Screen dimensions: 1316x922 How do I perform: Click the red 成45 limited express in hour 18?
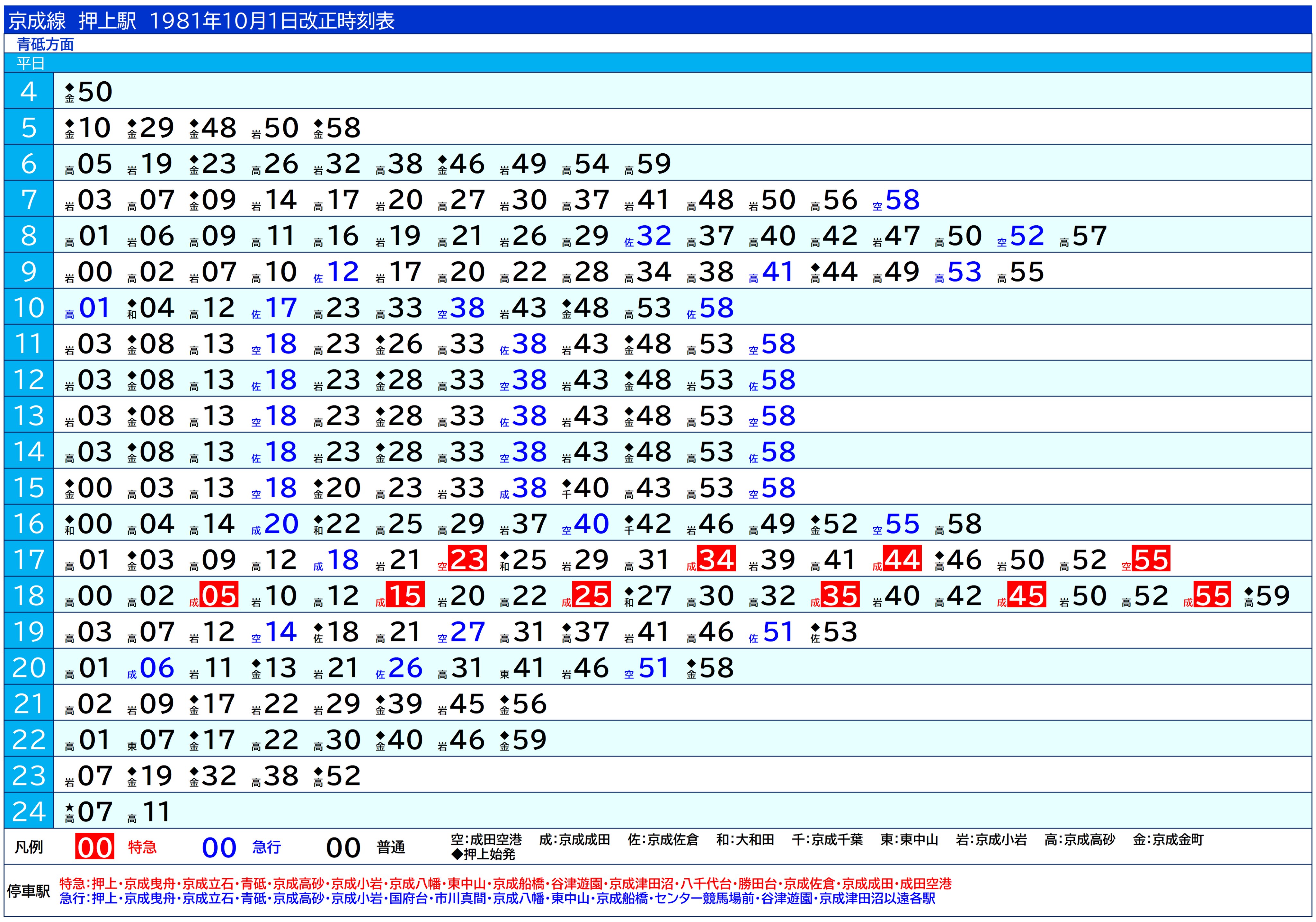click(x=1021, y=595)
